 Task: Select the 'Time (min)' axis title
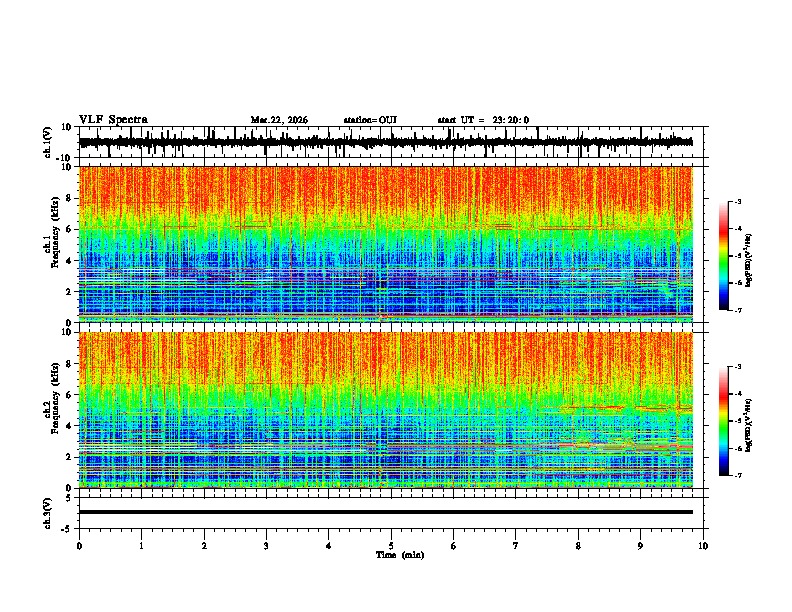point(400,555)
